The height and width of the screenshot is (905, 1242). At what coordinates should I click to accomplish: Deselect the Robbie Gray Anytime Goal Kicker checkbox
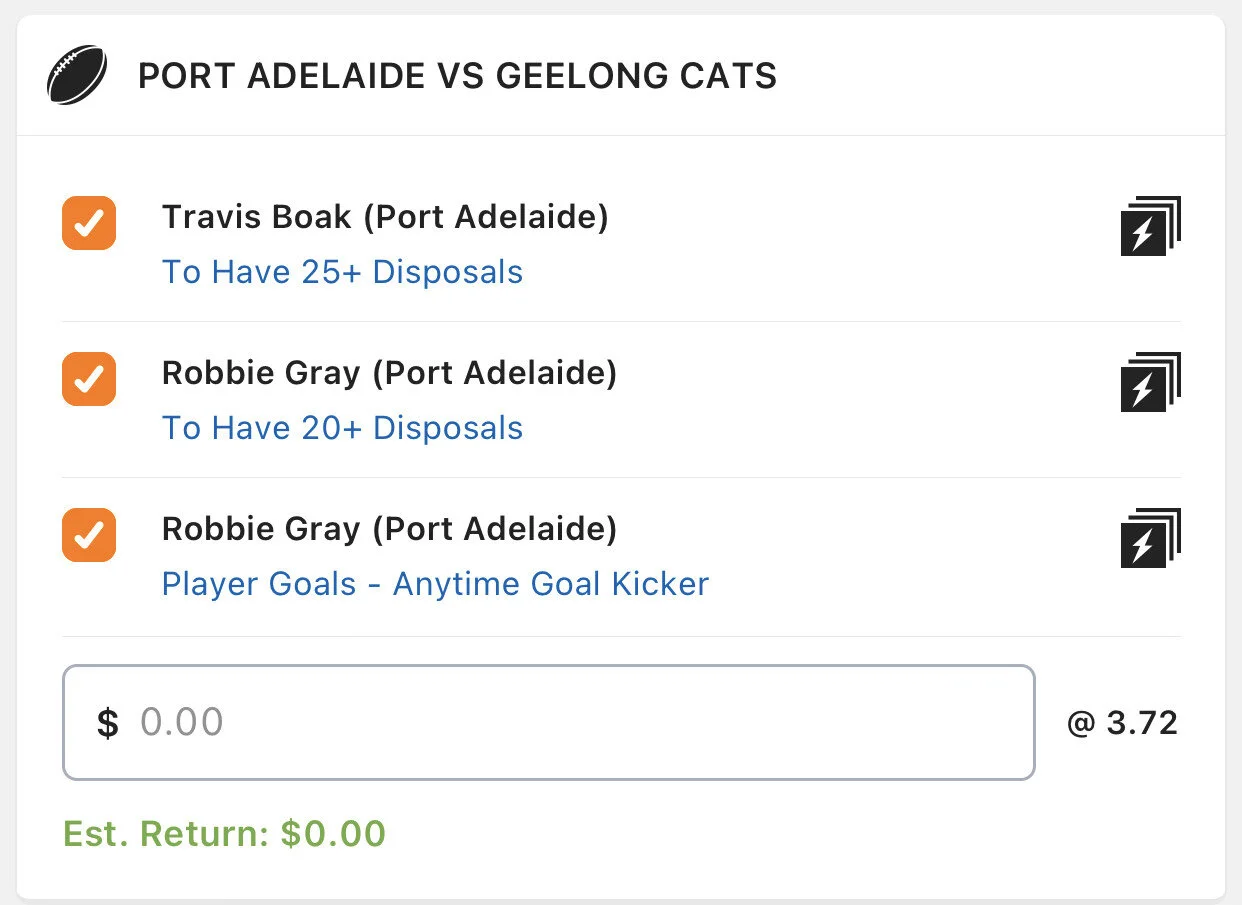[89, 535]
